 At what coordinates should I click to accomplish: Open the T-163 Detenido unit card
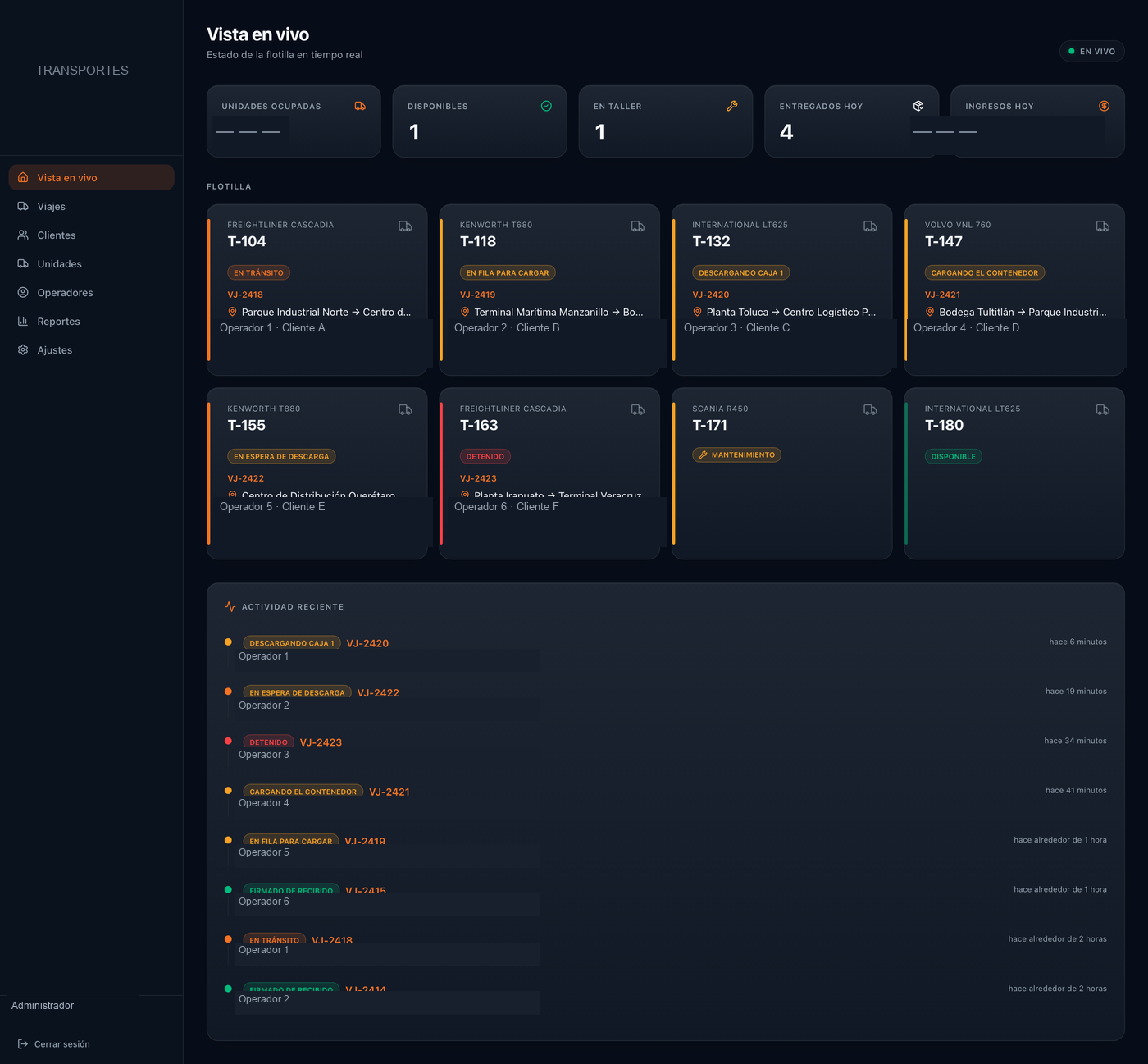pyautogui.click(x=549, y=473)
